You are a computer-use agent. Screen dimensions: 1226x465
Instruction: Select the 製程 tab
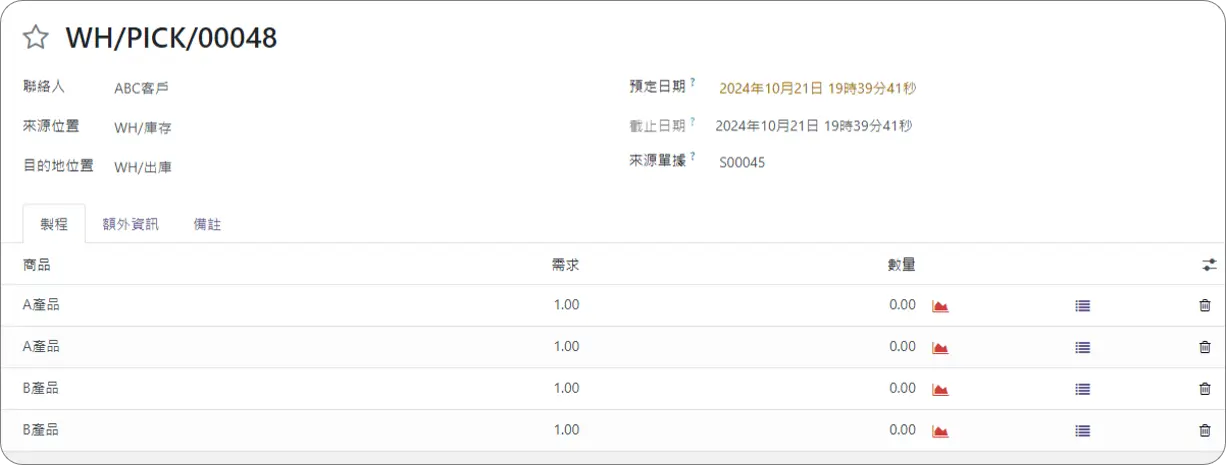52,224
